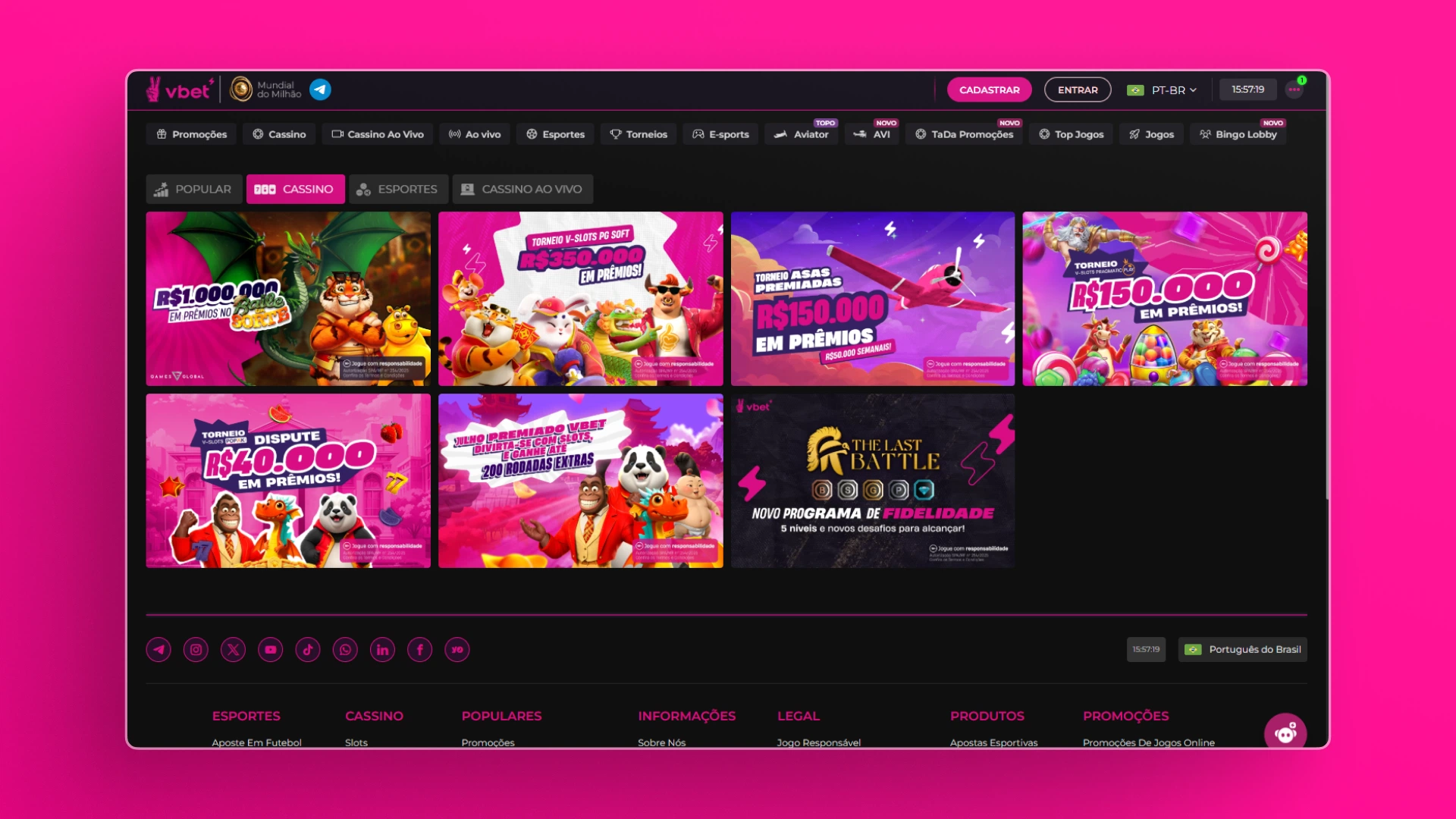Image resolution: width=1456 pixels, height=819 pixels.
Task: Click the Slots footer link
Action: click(x=356, y=742)
